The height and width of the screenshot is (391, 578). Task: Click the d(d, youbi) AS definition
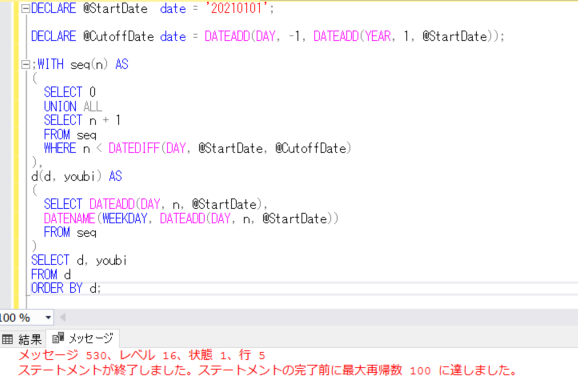click(77, 177)
